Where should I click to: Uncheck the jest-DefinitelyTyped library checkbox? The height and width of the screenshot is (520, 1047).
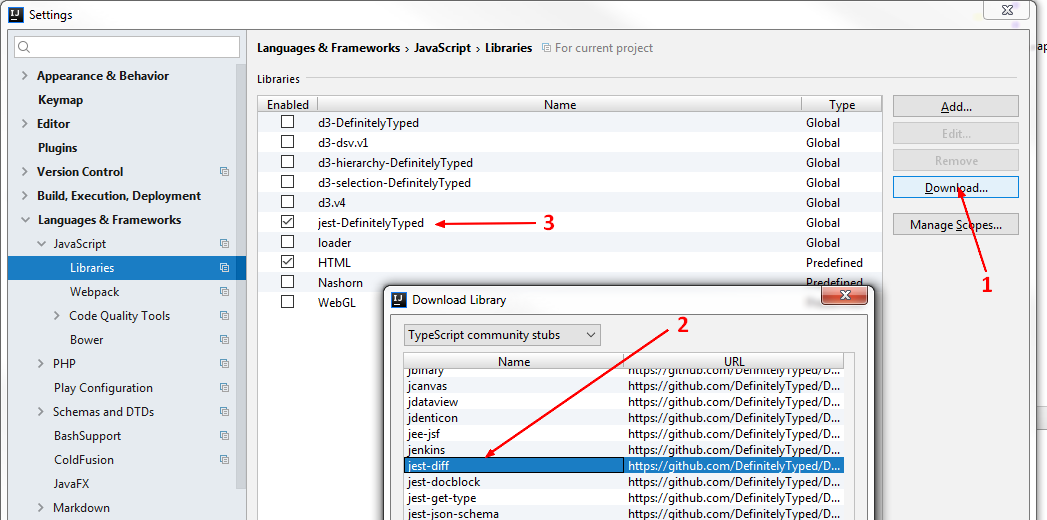(x=288, y=222)
